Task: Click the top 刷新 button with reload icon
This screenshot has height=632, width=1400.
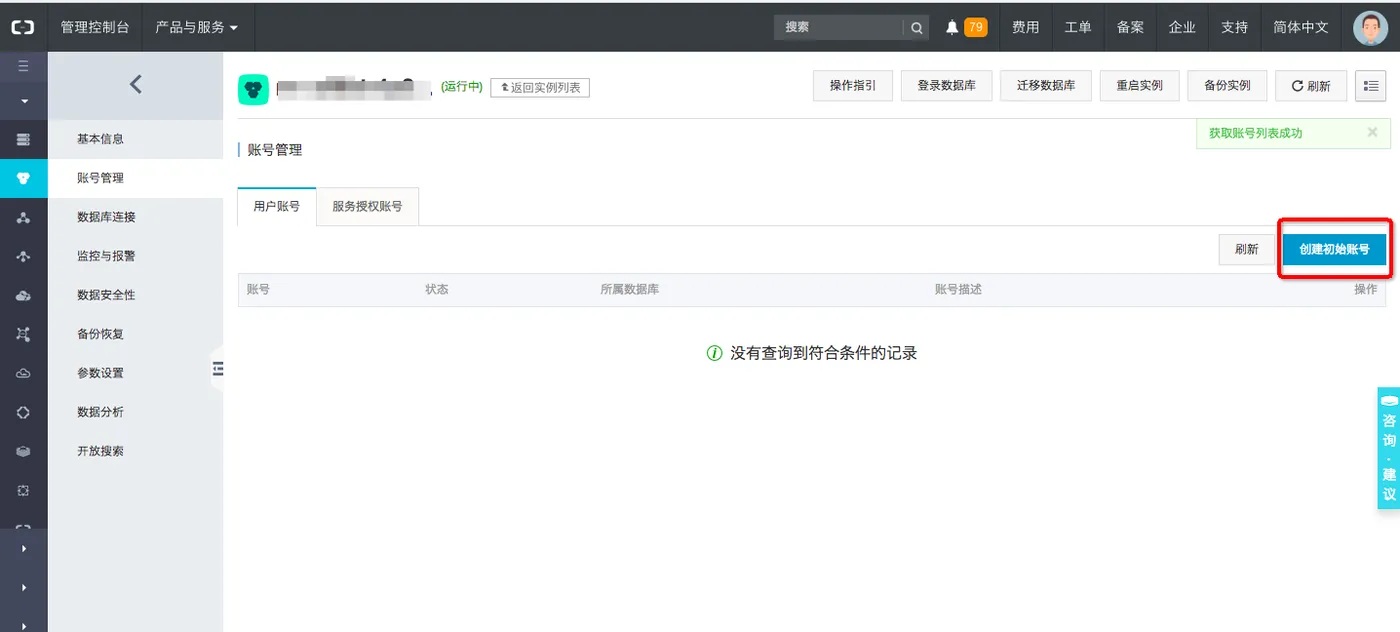Action: 1311,86
